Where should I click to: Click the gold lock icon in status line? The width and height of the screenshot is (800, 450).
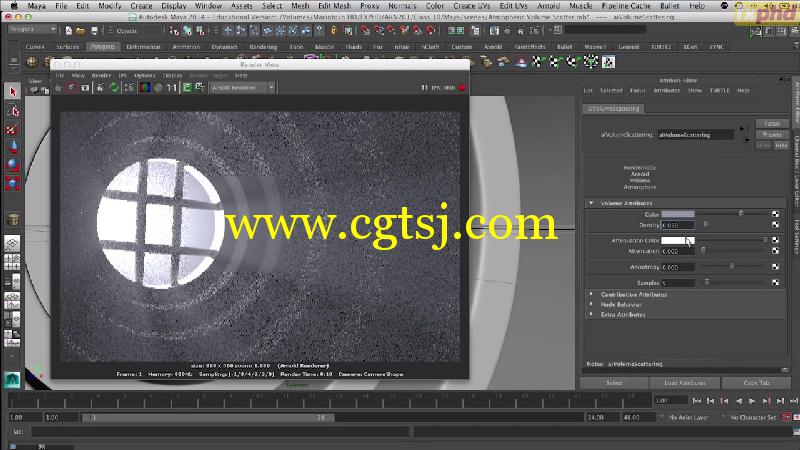(x=334, y=31)
